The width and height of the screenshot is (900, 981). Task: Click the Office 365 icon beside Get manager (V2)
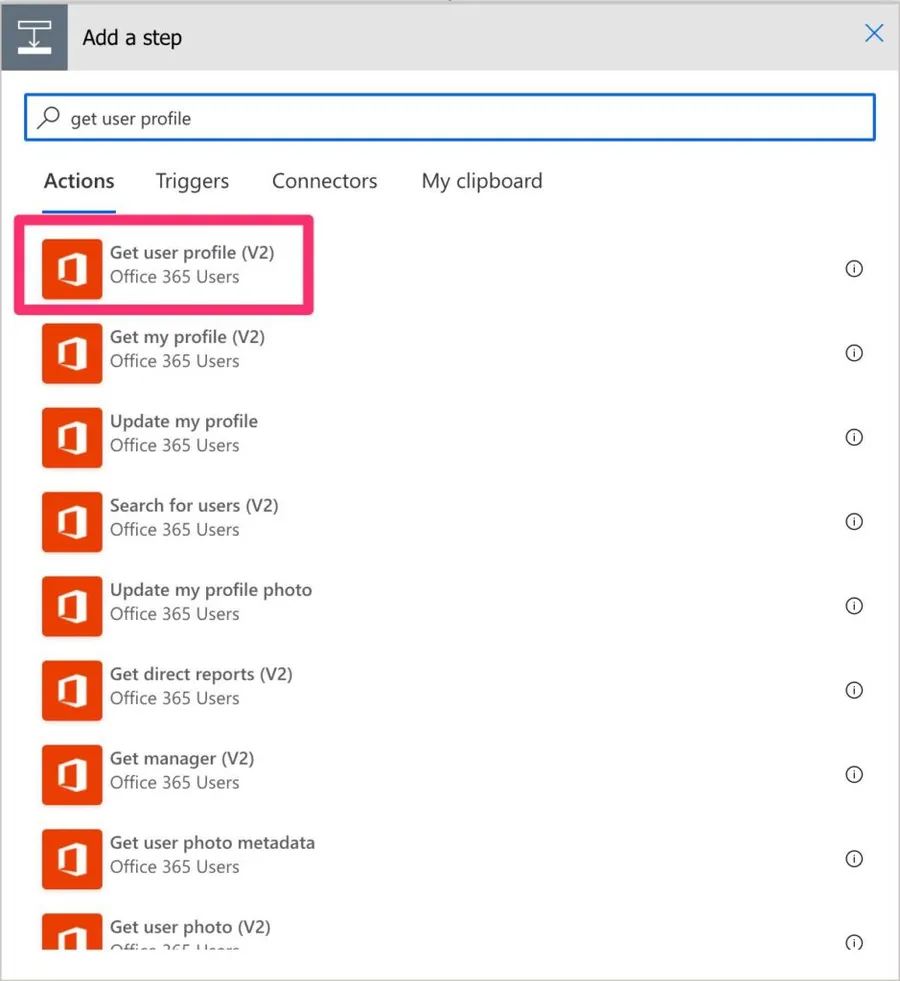(x=72, y=774)
